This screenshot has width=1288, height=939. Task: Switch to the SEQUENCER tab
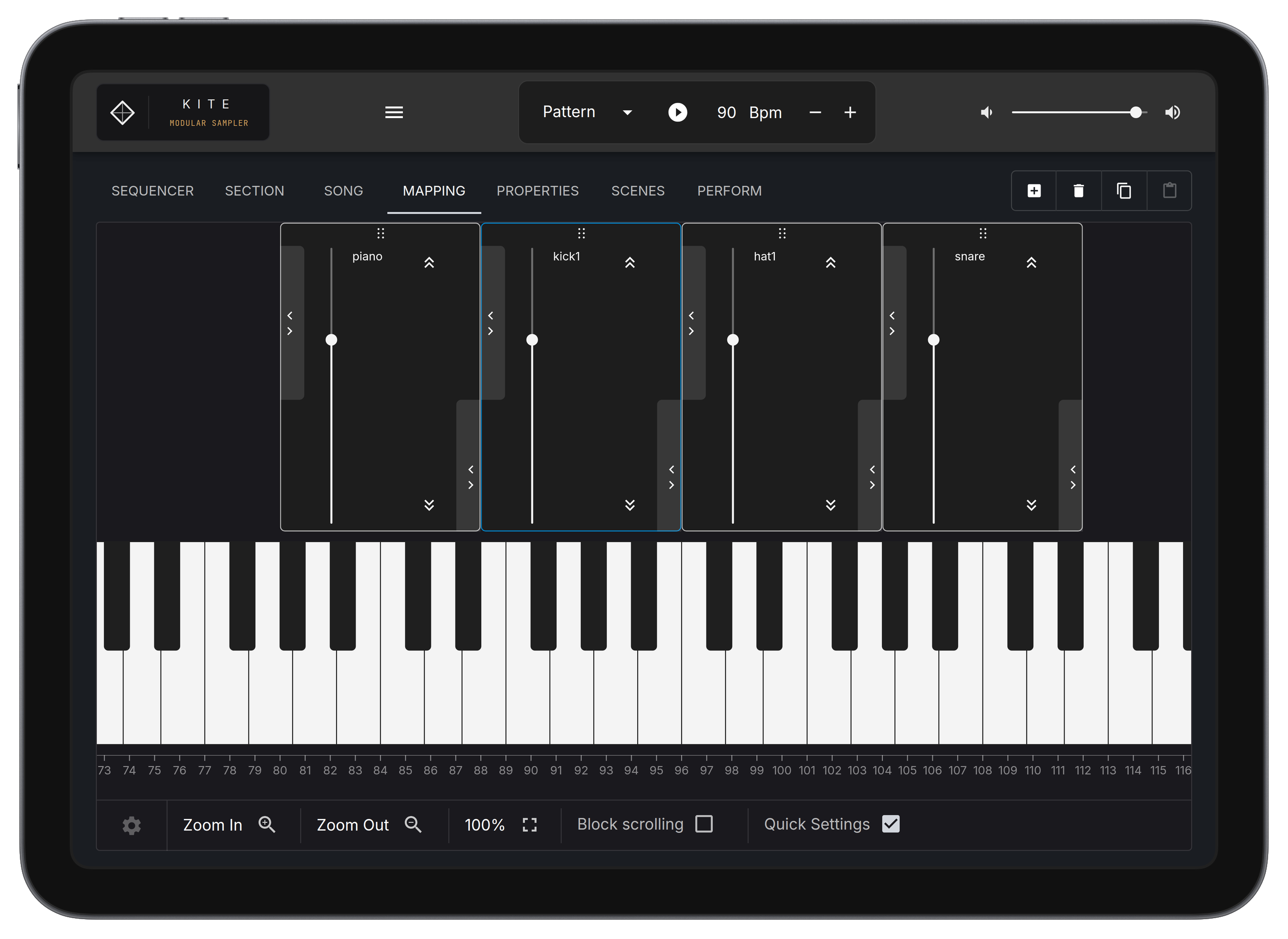[x=153, y=191]
